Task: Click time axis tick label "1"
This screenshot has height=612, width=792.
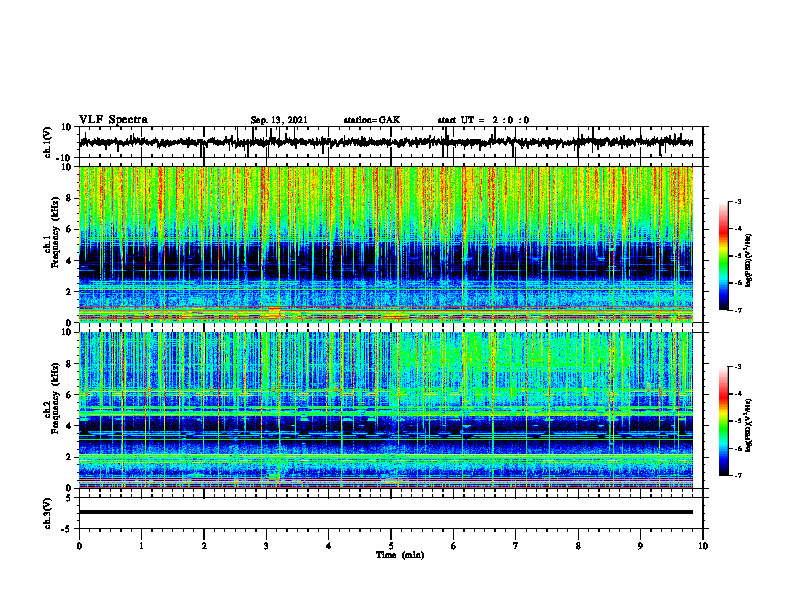Action: point(141,546)
